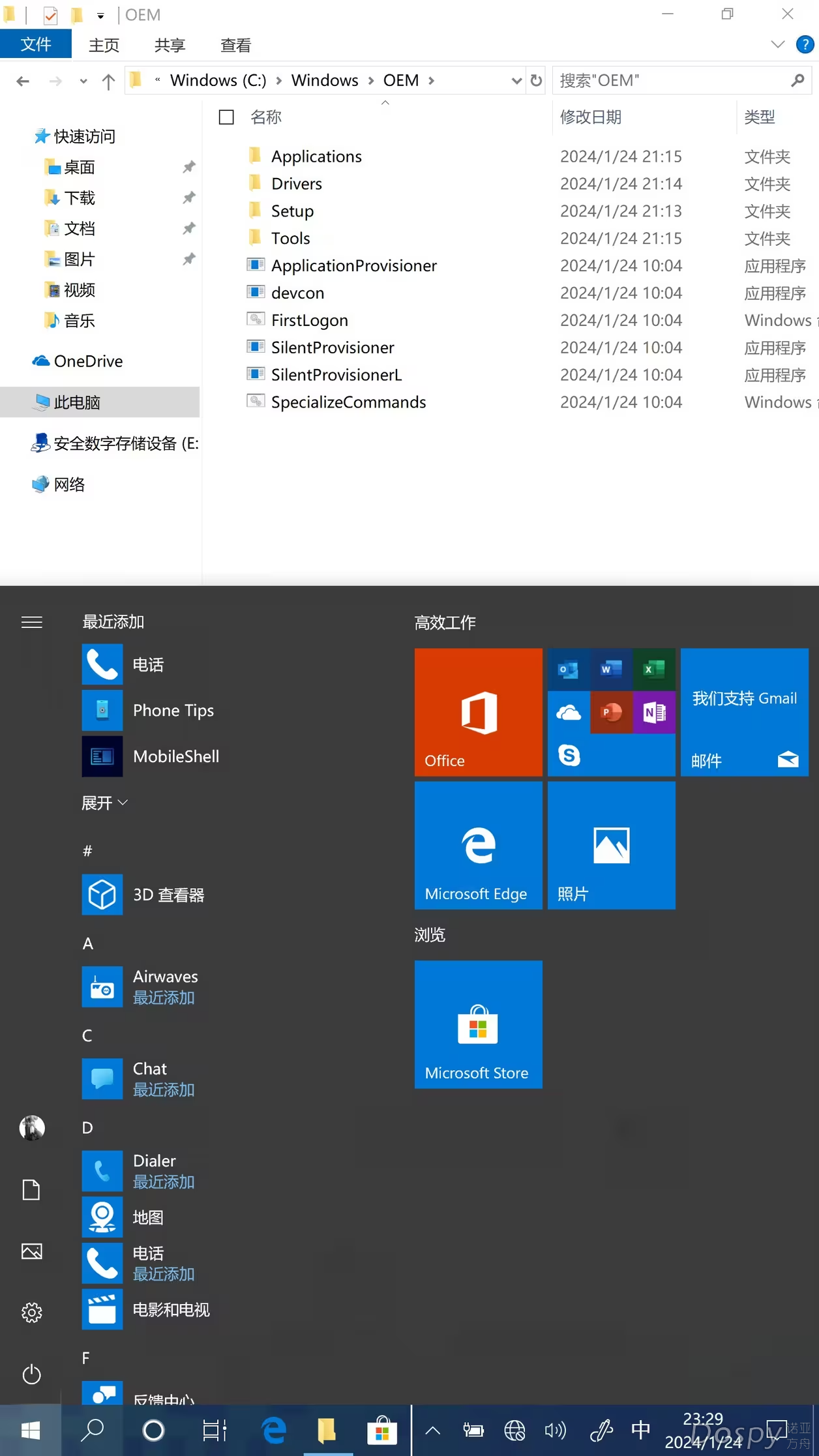Select the Drivers folder in file list
The image size is (819, 1456).
coord(296,184)
